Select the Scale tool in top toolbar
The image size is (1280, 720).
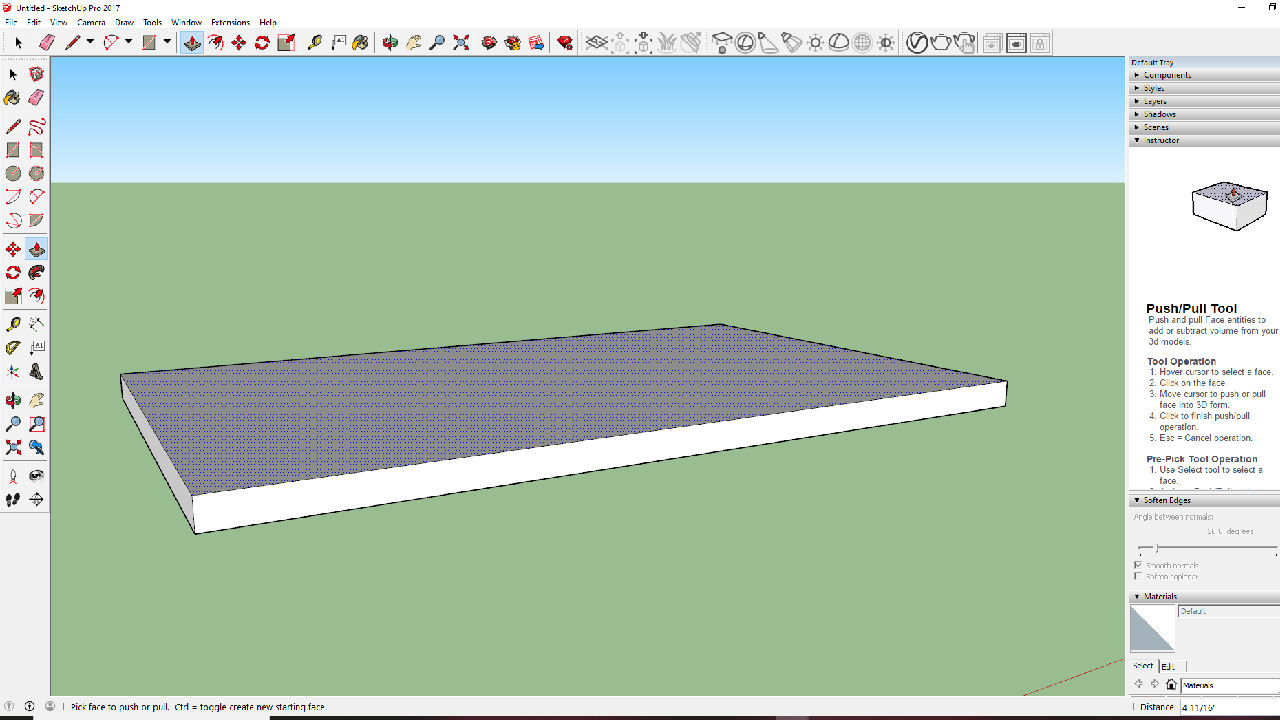click(x=286, y=43)
